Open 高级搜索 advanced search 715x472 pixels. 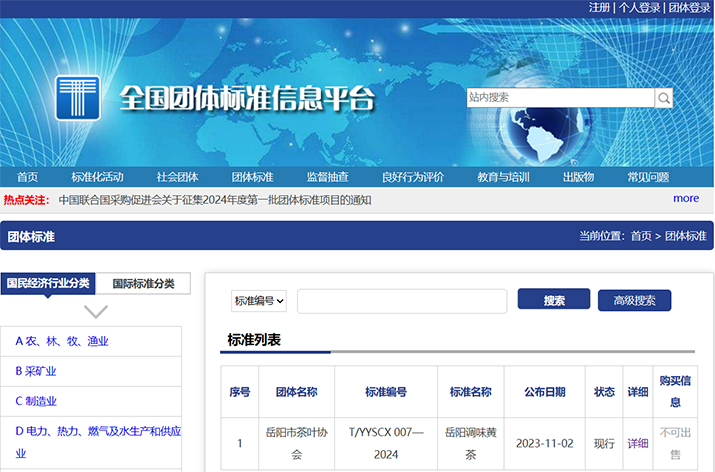(634, 300)
